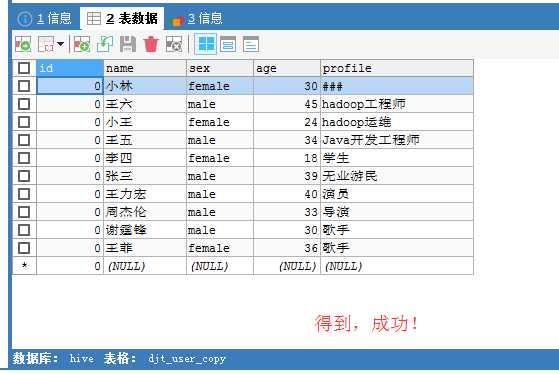Select the name cell 王六
This screenshot has width=559, height=374.
click(x=145, y=104)
